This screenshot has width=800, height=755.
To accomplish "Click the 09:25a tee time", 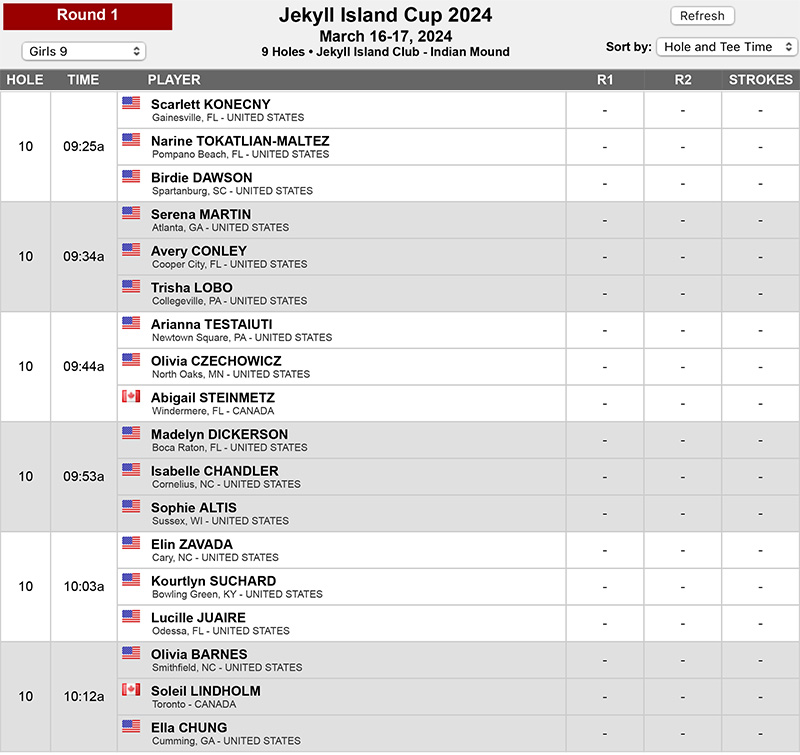I will click(x=84, y=147).
